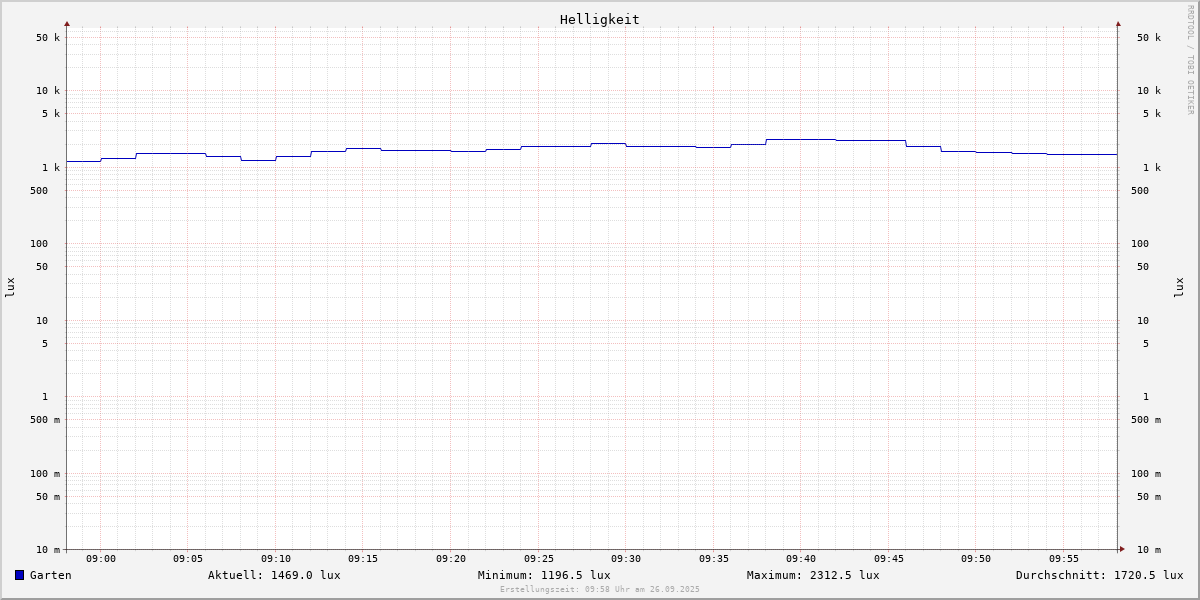
Task: Click the red arrow ending the time axis
Action: pos(1122,549)
